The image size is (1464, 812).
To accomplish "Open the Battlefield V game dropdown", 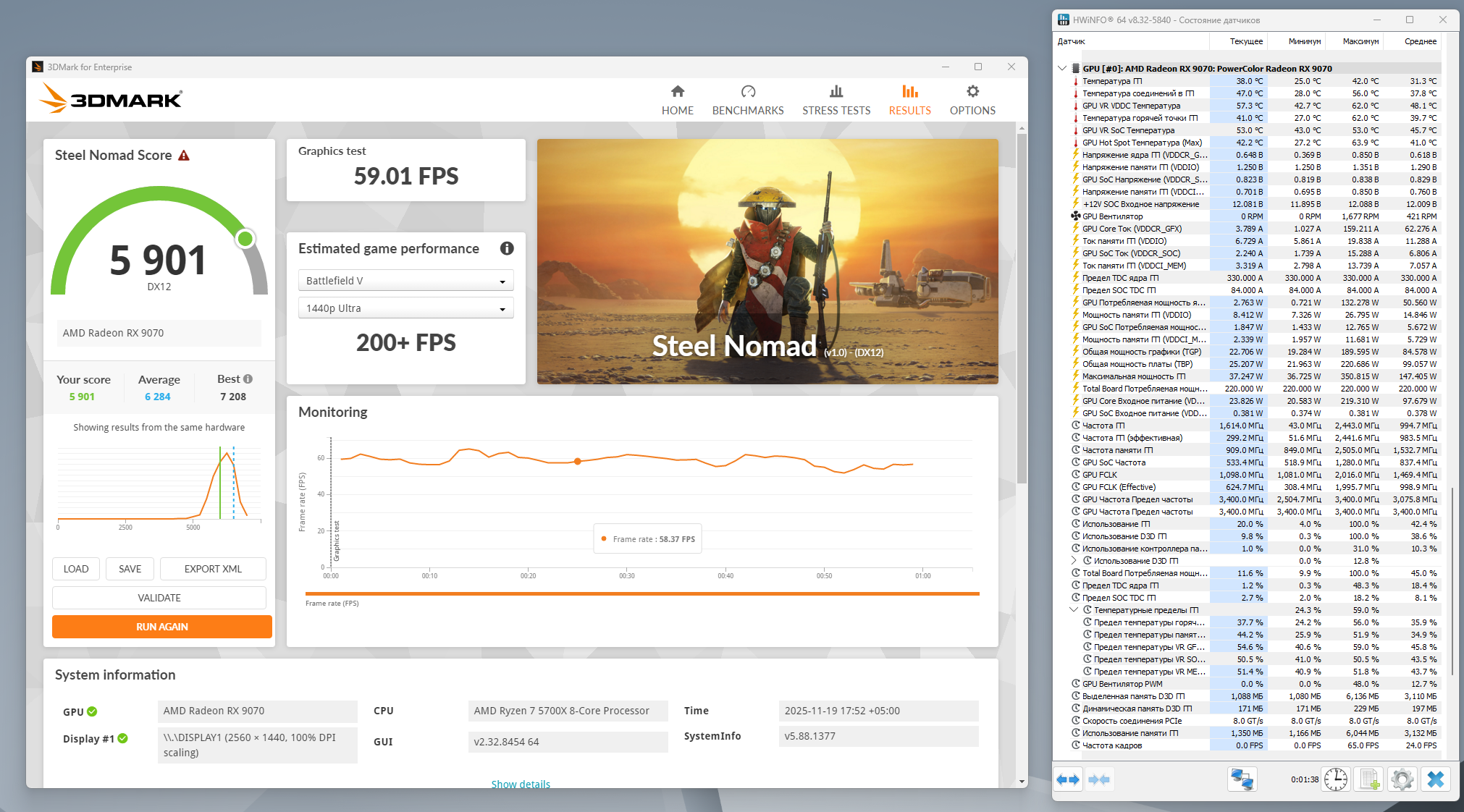I will pos(406,281).
